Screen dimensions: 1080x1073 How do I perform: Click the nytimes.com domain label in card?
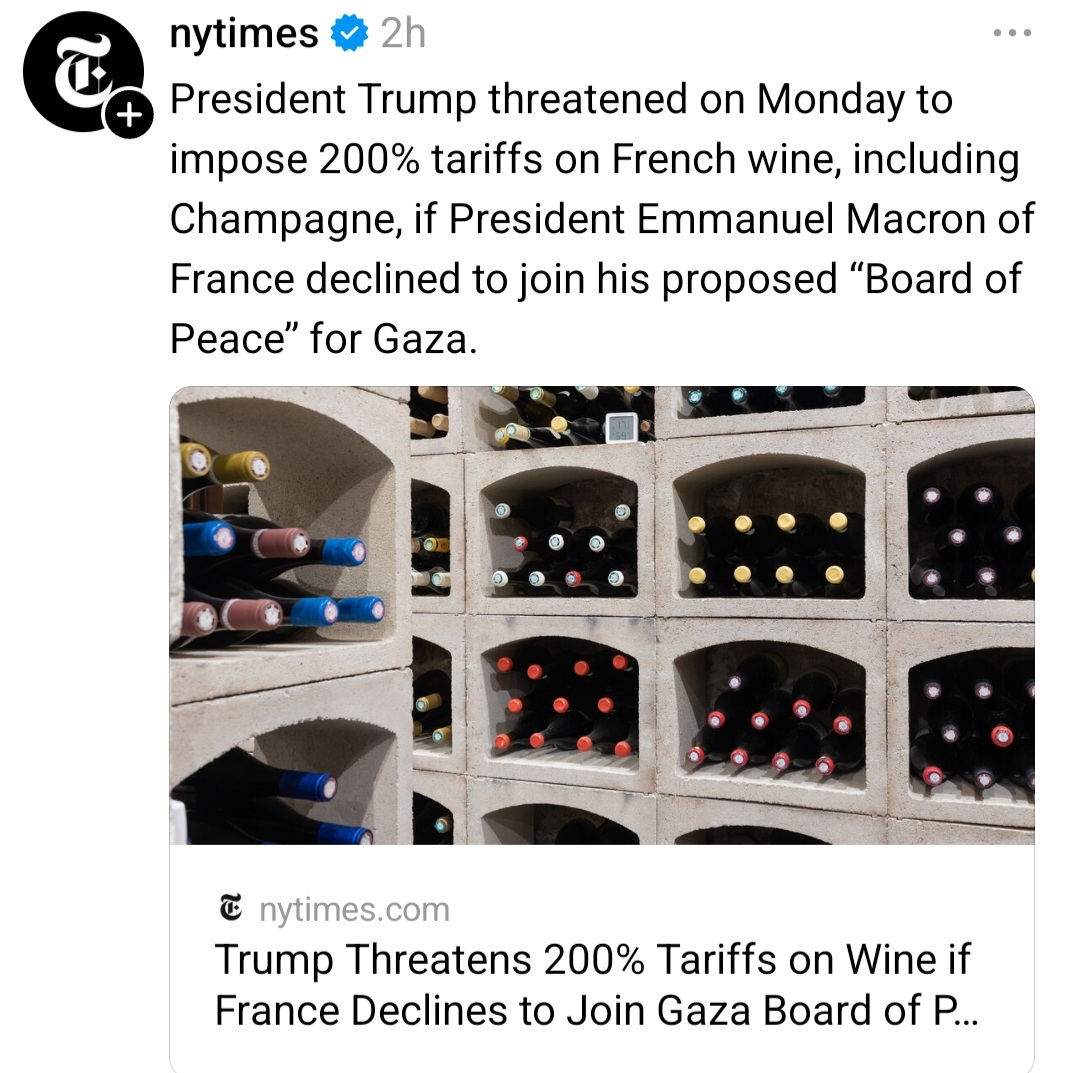[354, 910]
